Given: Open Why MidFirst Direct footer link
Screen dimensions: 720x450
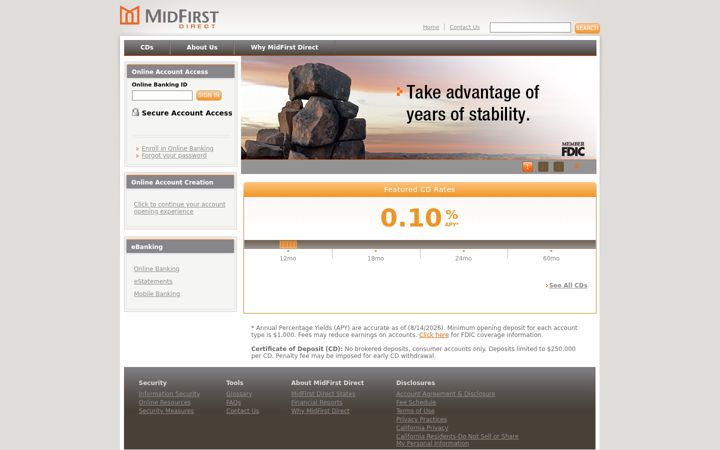Looking at the screenshot, I should click(320, 411).
